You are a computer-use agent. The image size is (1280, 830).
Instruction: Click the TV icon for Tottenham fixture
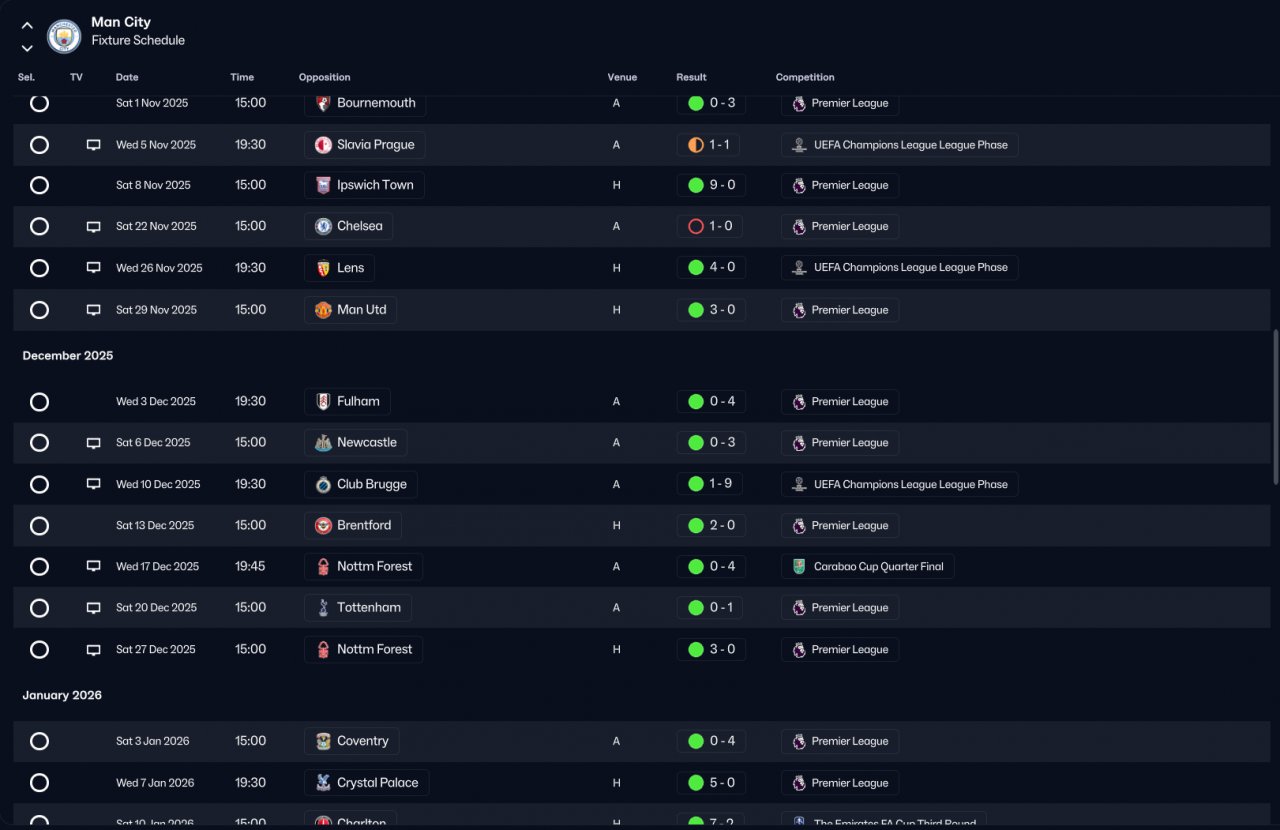(x=93, y=608)
